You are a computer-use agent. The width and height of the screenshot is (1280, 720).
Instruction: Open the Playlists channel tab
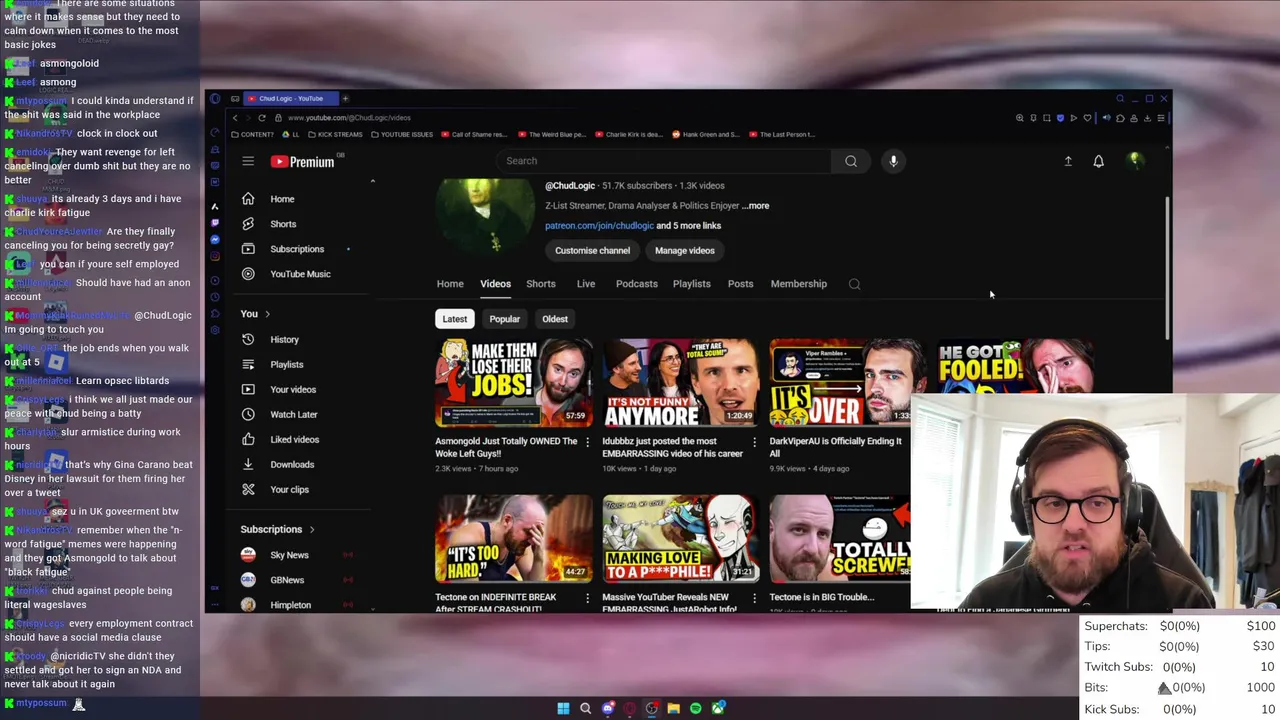click(x=692, y=284)
